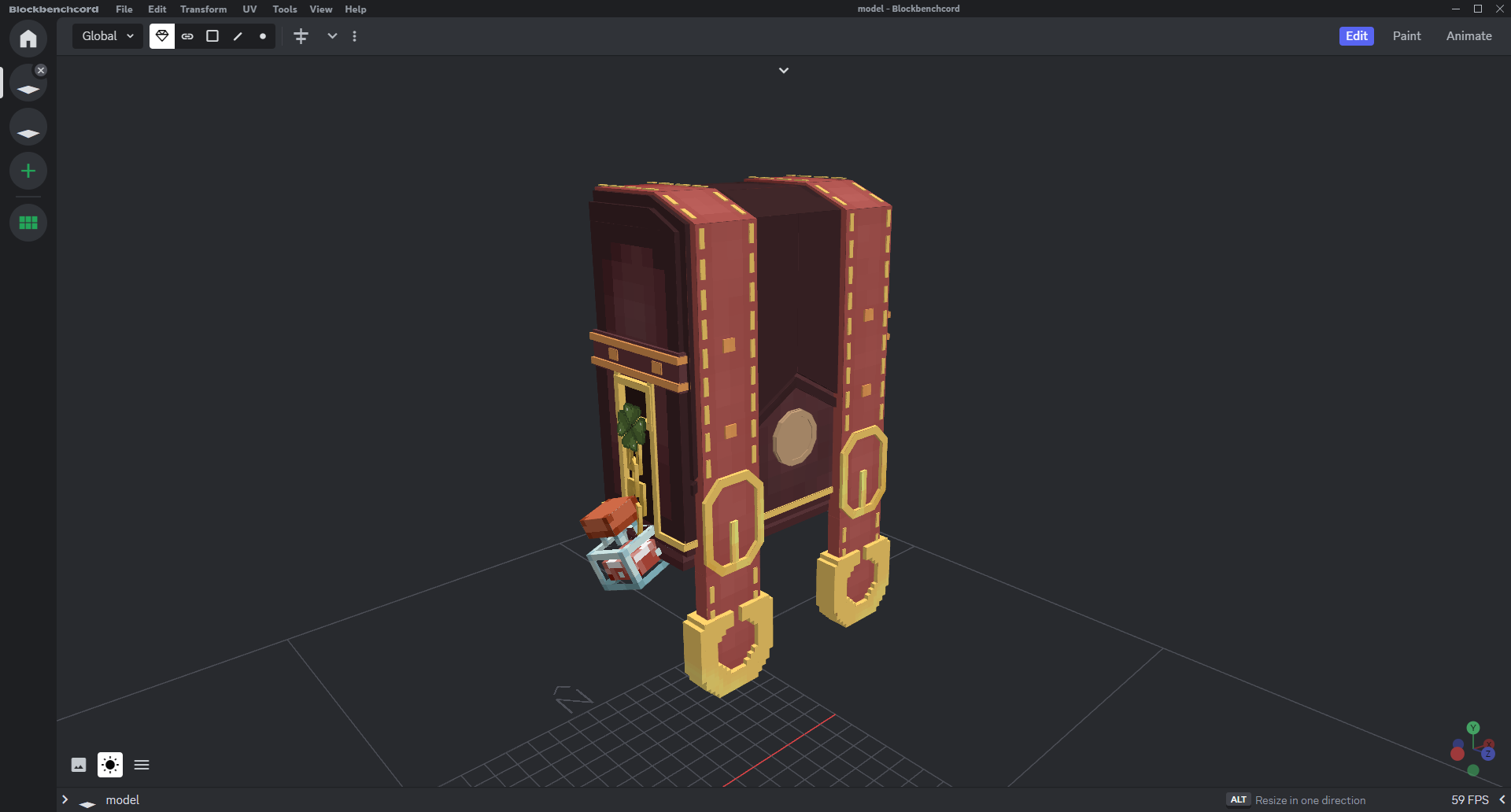
Task: Close the first model tab with X
Action: click(41, 70)
